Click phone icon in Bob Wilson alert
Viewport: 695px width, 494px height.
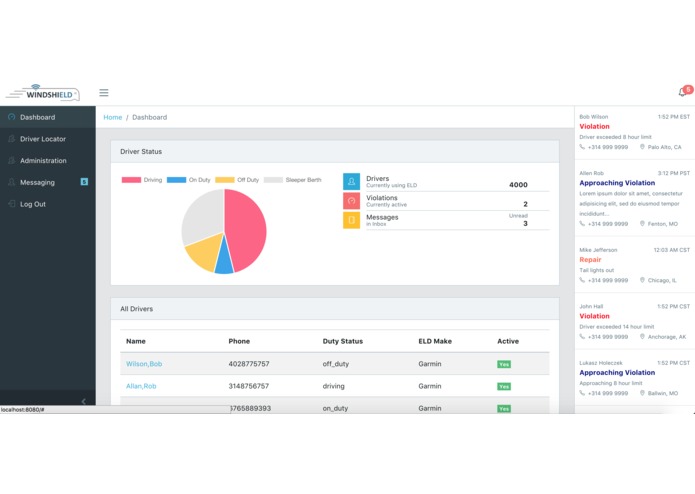click(582, 147)
